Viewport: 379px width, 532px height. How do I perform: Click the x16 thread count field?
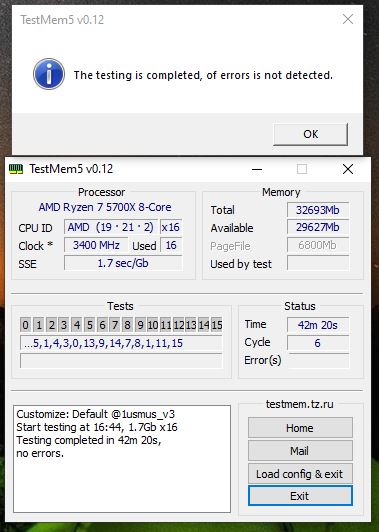[x=171, y=227]
